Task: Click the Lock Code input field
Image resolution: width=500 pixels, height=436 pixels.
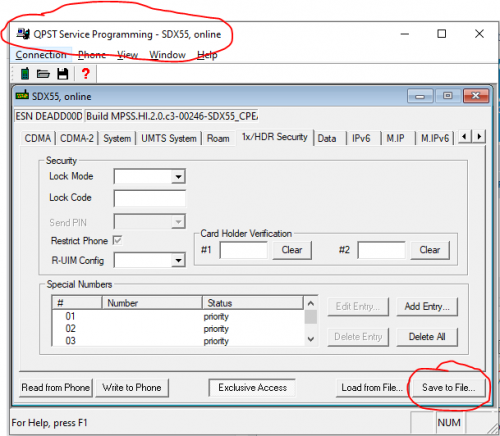Action: [150, 198]
